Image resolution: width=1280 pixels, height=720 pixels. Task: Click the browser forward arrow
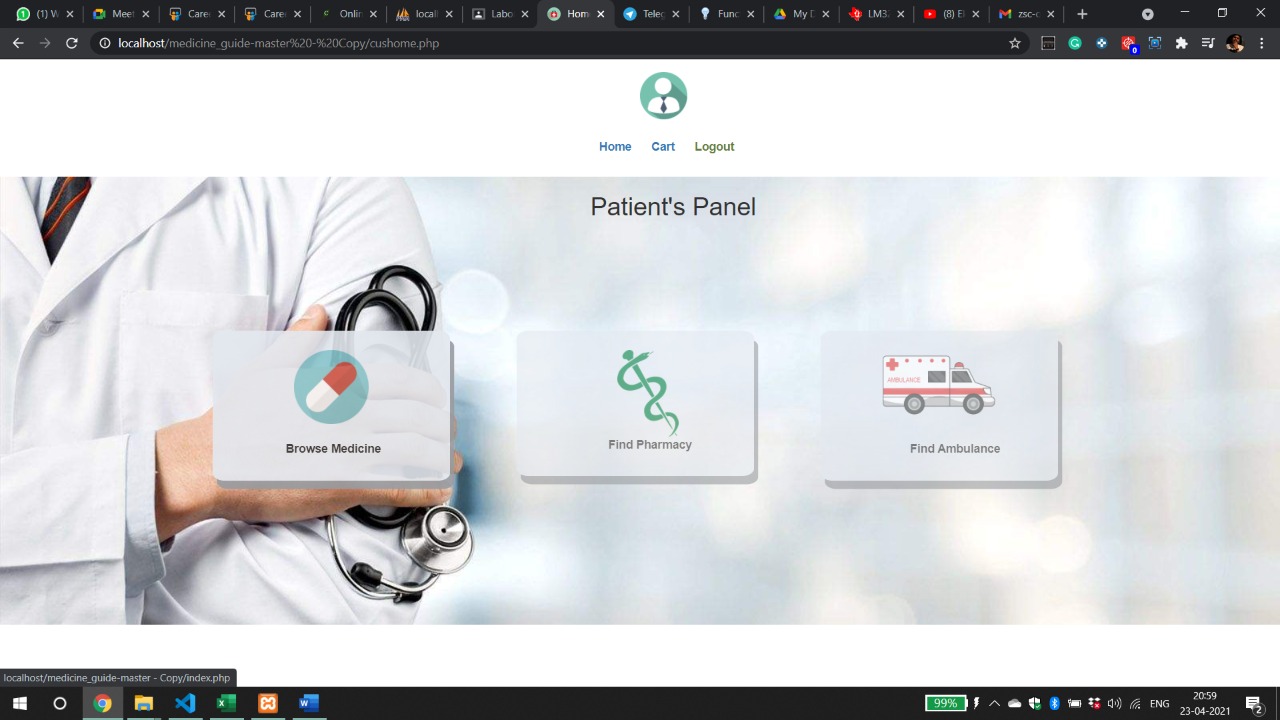pos(45,43)
